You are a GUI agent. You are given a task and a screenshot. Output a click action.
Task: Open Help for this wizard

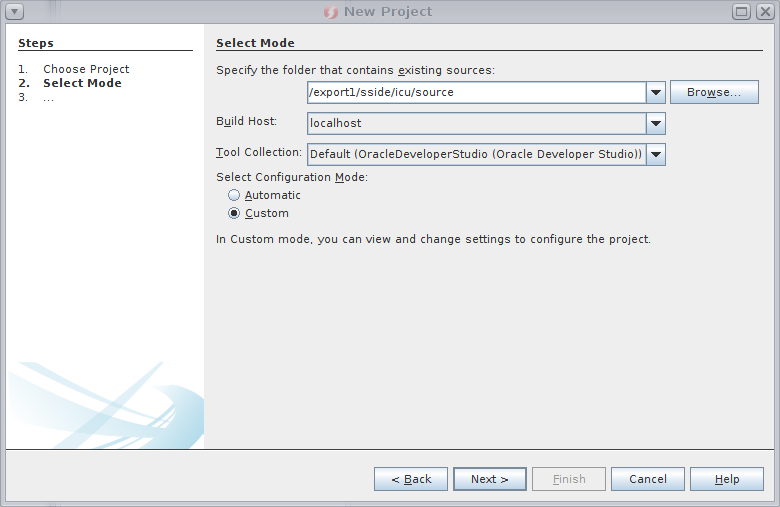click(x=727, y=479)
